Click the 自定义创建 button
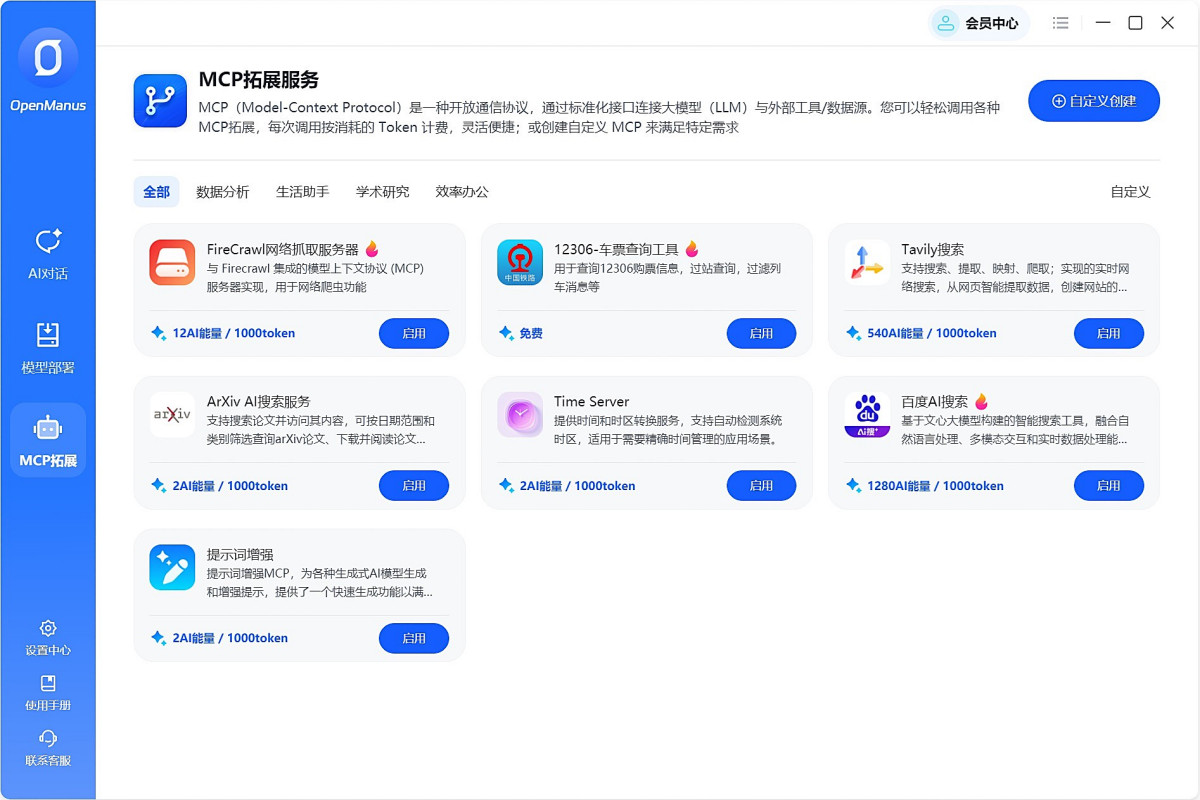 coord(1094,101)
